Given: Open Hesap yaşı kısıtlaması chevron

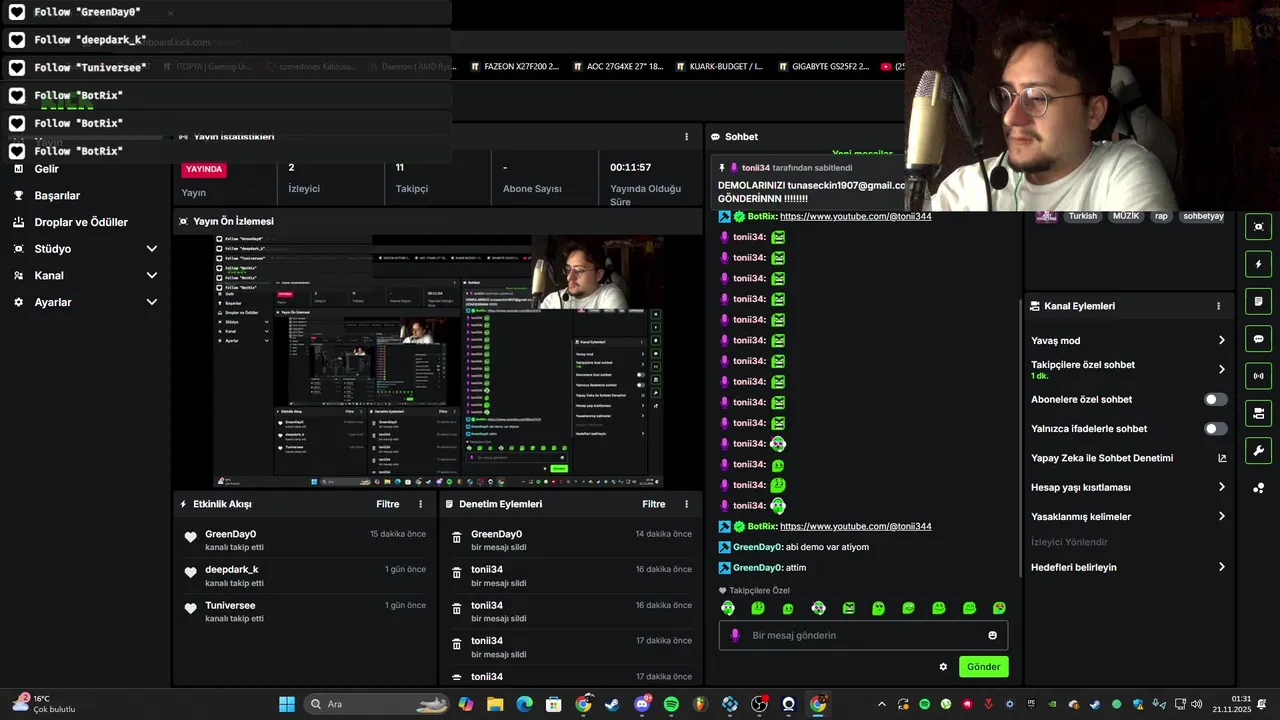Looking at the screenshot, I should tap(1221, 487).
